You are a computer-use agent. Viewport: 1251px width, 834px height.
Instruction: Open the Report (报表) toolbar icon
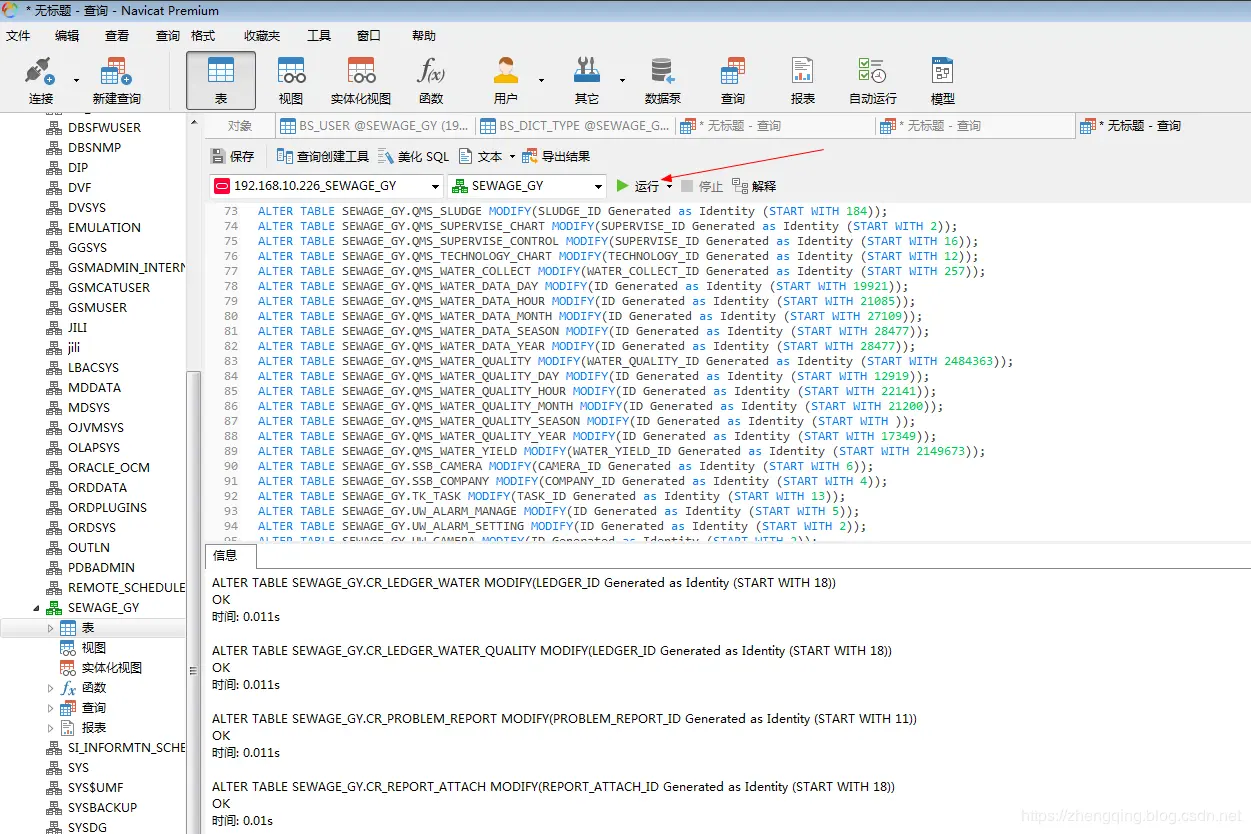coord(803,80)
